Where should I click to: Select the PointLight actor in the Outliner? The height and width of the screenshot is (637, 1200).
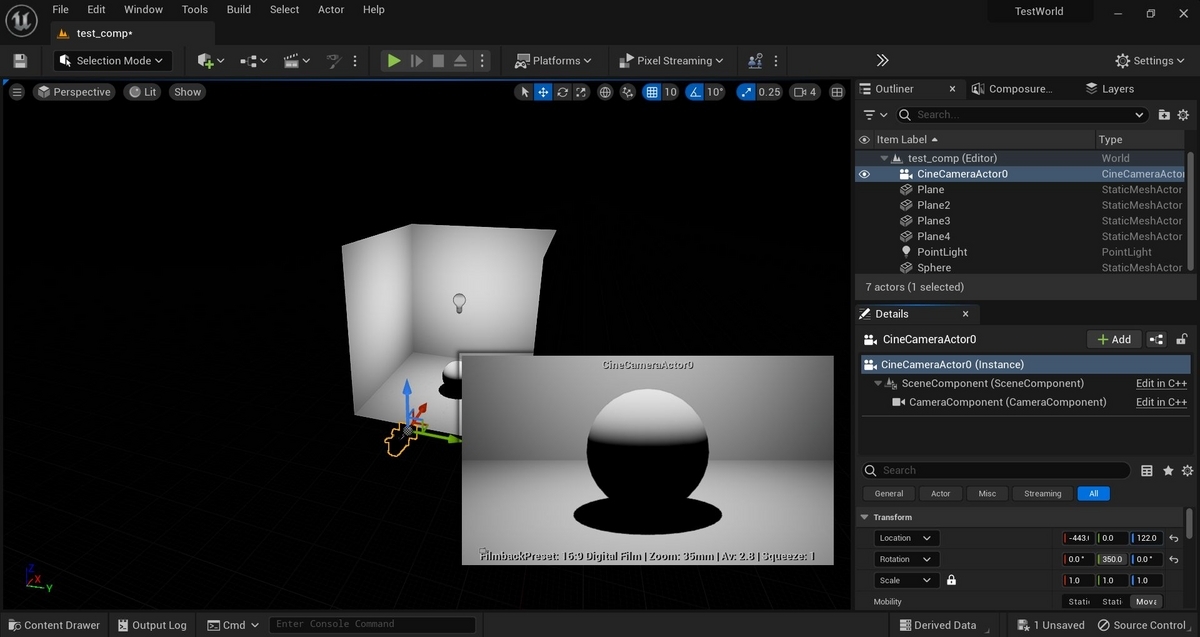coord(942,252)
